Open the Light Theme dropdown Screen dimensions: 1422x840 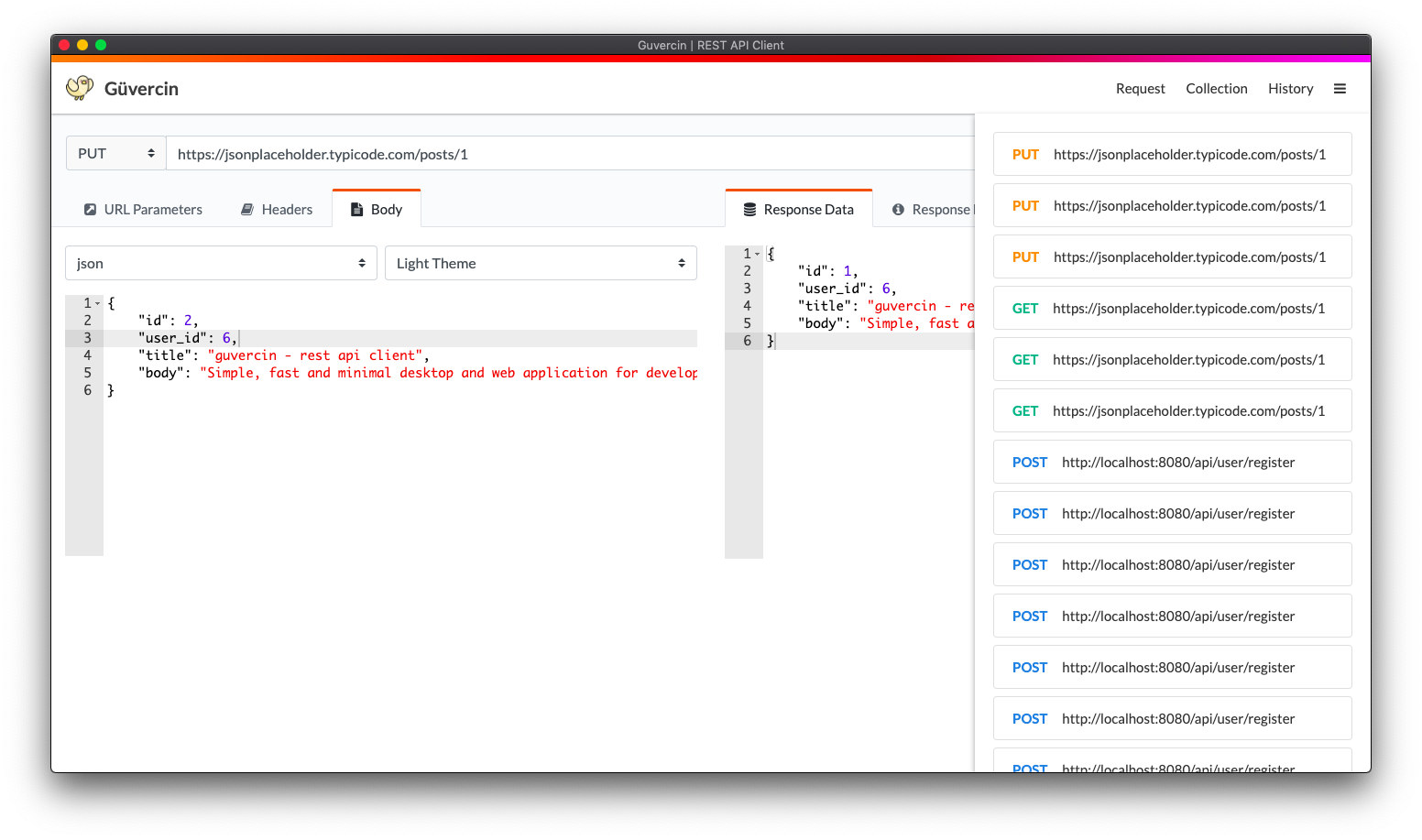click(541, 263)
